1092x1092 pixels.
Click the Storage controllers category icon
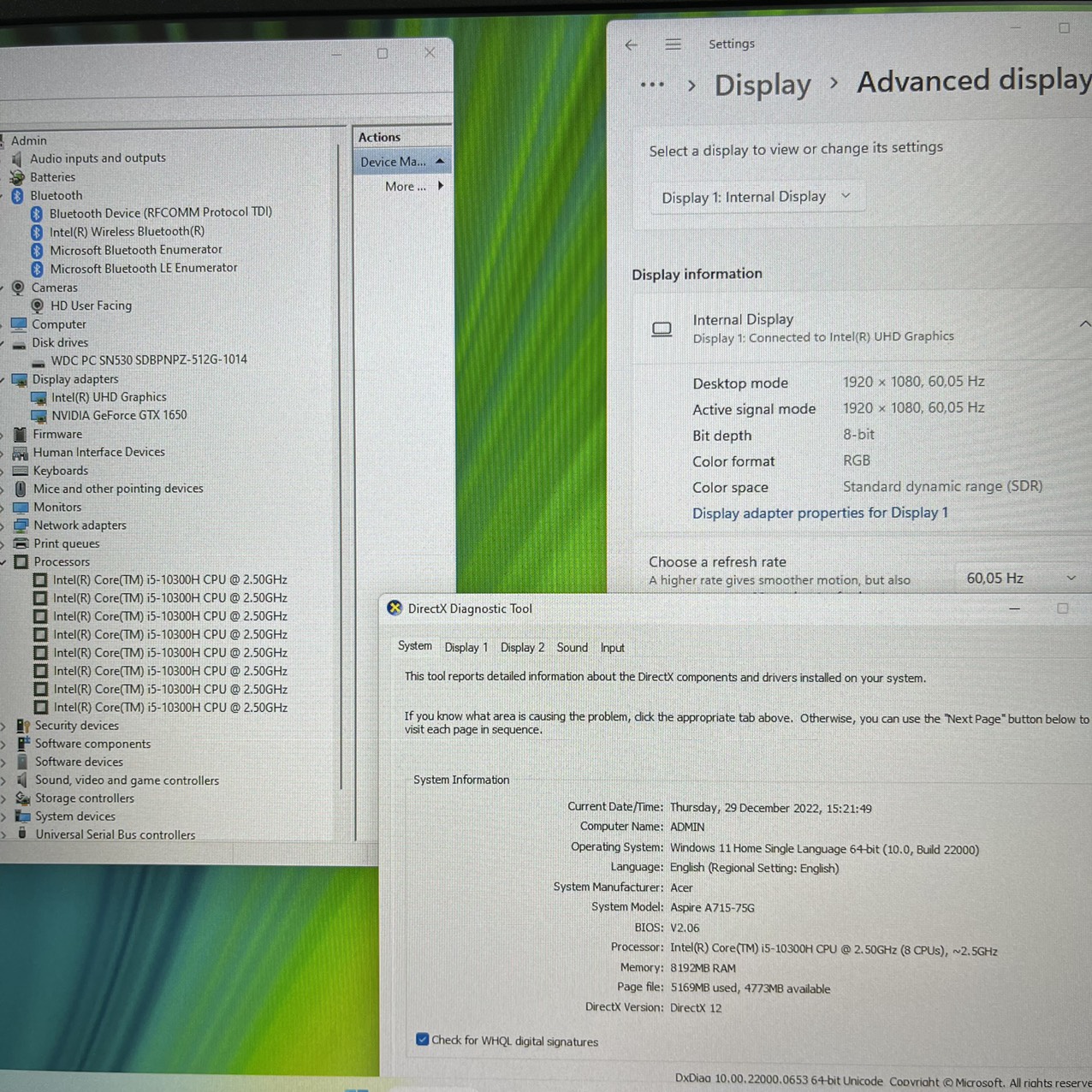pos(23,798)
